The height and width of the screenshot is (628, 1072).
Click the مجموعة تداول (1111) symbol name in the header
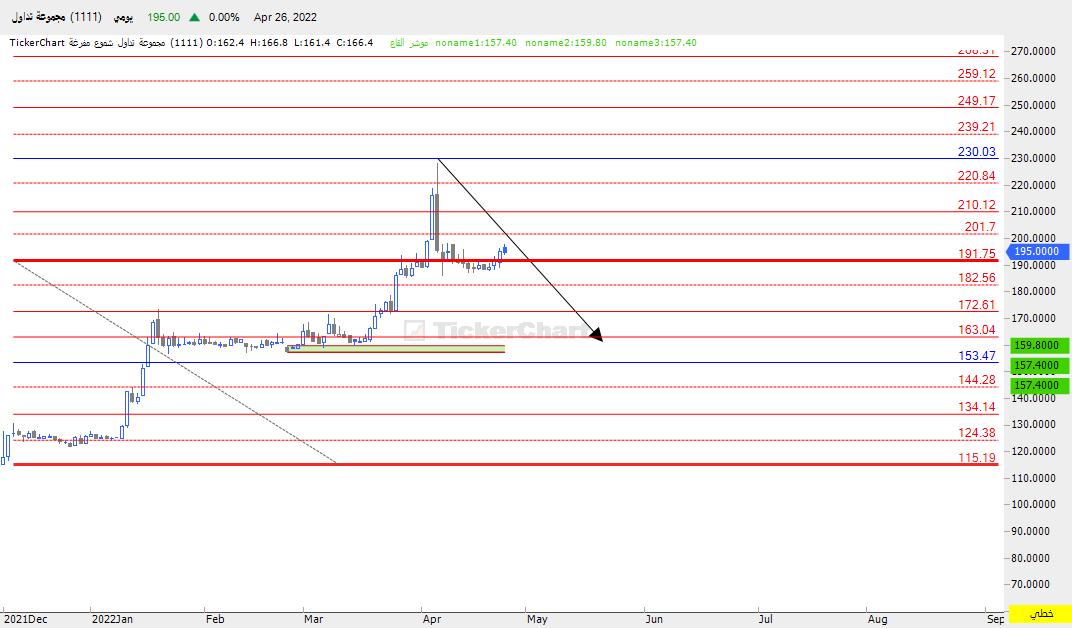[x=58, y=18]
